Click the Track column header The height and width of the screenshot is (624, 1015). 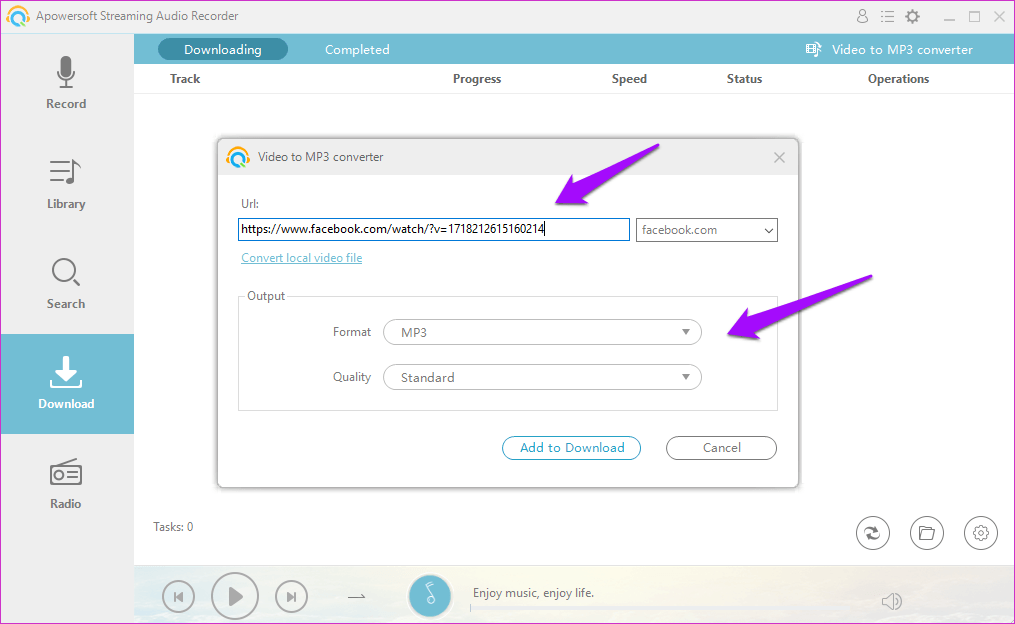click(185, 79)
